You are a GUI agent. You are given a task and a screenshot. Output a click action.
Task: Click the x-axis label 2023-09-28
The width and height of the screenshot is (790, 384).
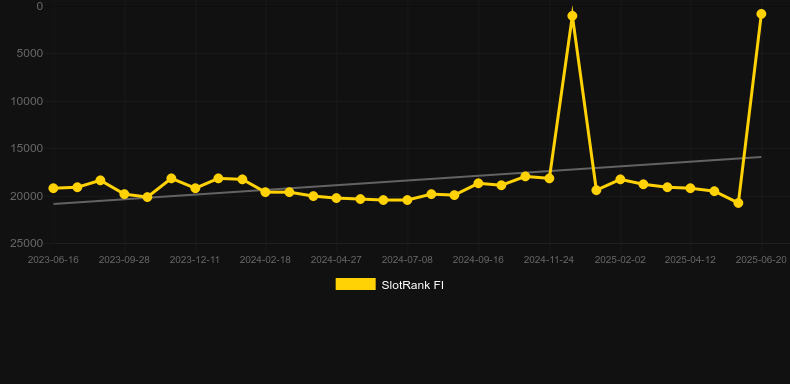coord(124,260)
